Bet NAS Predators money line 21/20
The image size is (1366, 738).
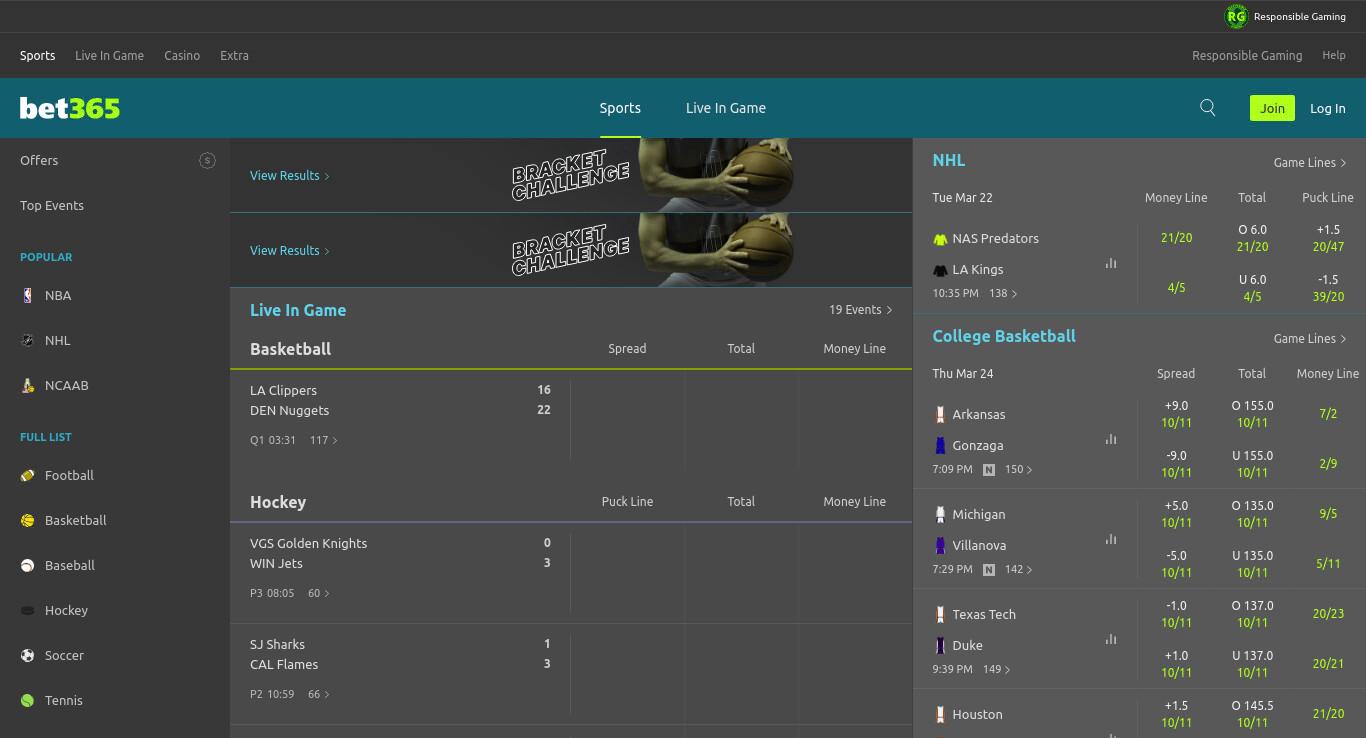click(x=1176, y=238)
